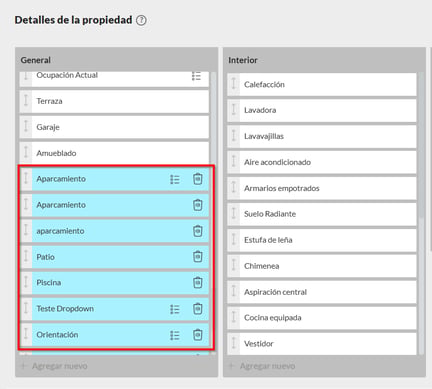432x389 pixels.
Task: Click drag handle of Estufa de leña row
Action: (x=234, y=240)
